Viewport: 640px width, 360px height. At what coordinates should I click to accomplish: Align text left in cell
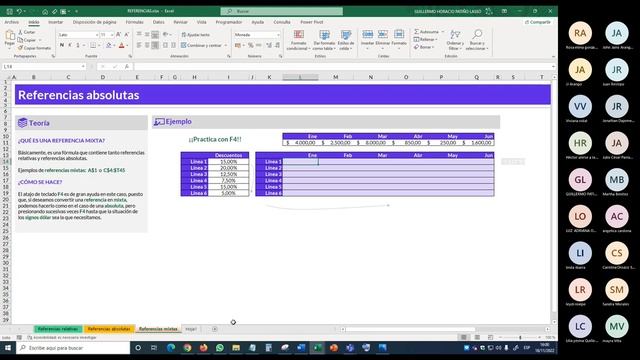click(x=139, y=45)
